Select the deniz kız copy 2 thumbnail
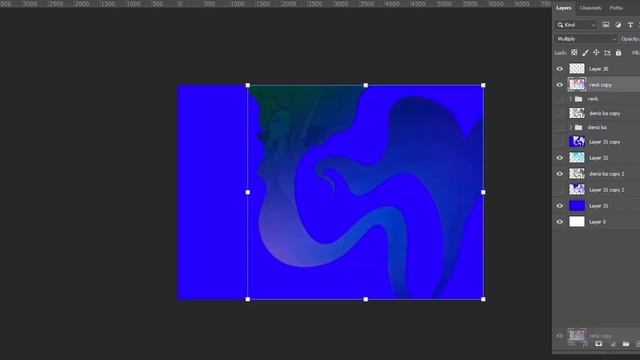The height and width of the screenshot is (360, 640). click(577, 173)
